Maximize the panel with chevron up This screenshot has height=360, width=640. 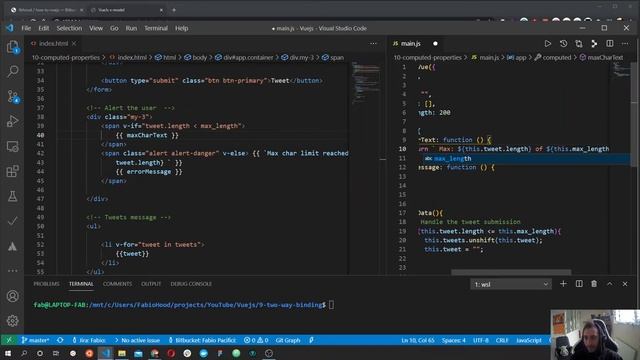click(x=609, y=284)
